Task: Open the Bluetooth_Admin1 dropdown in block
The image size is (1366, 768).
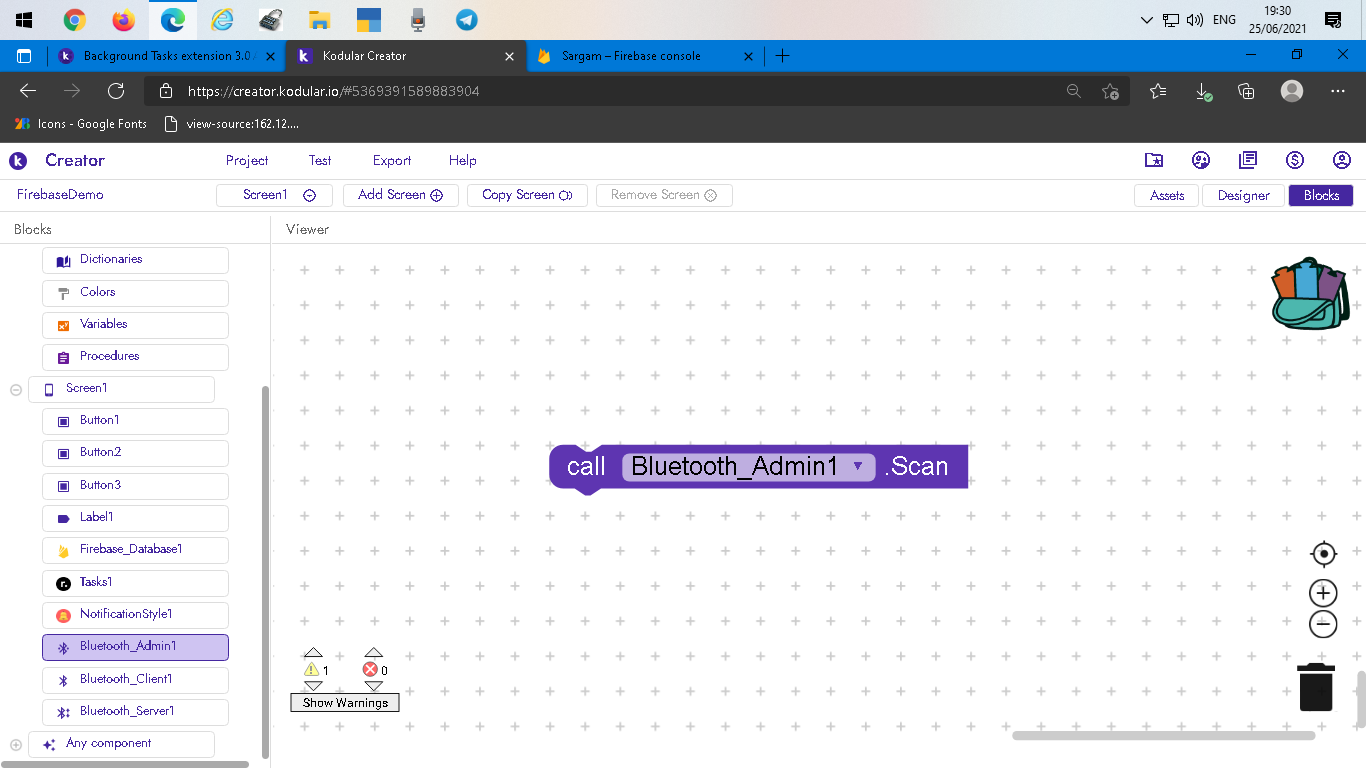Action: click(x=858, y=466)
